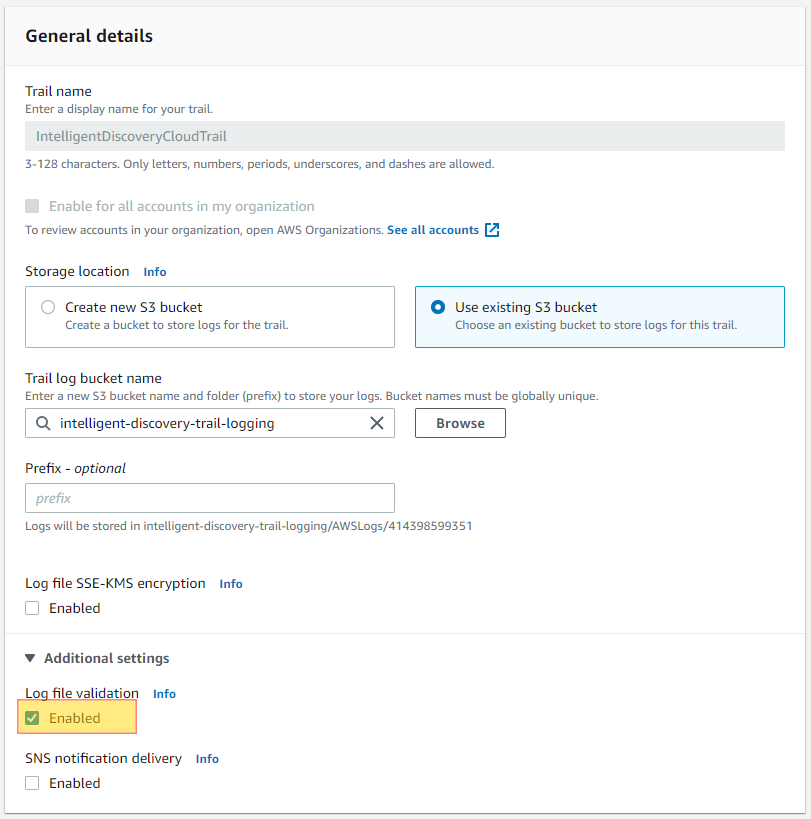Collapse Additional settings using the triangle icon
The width and height of the screenshot is (811, 819).
tap(30, 658)
